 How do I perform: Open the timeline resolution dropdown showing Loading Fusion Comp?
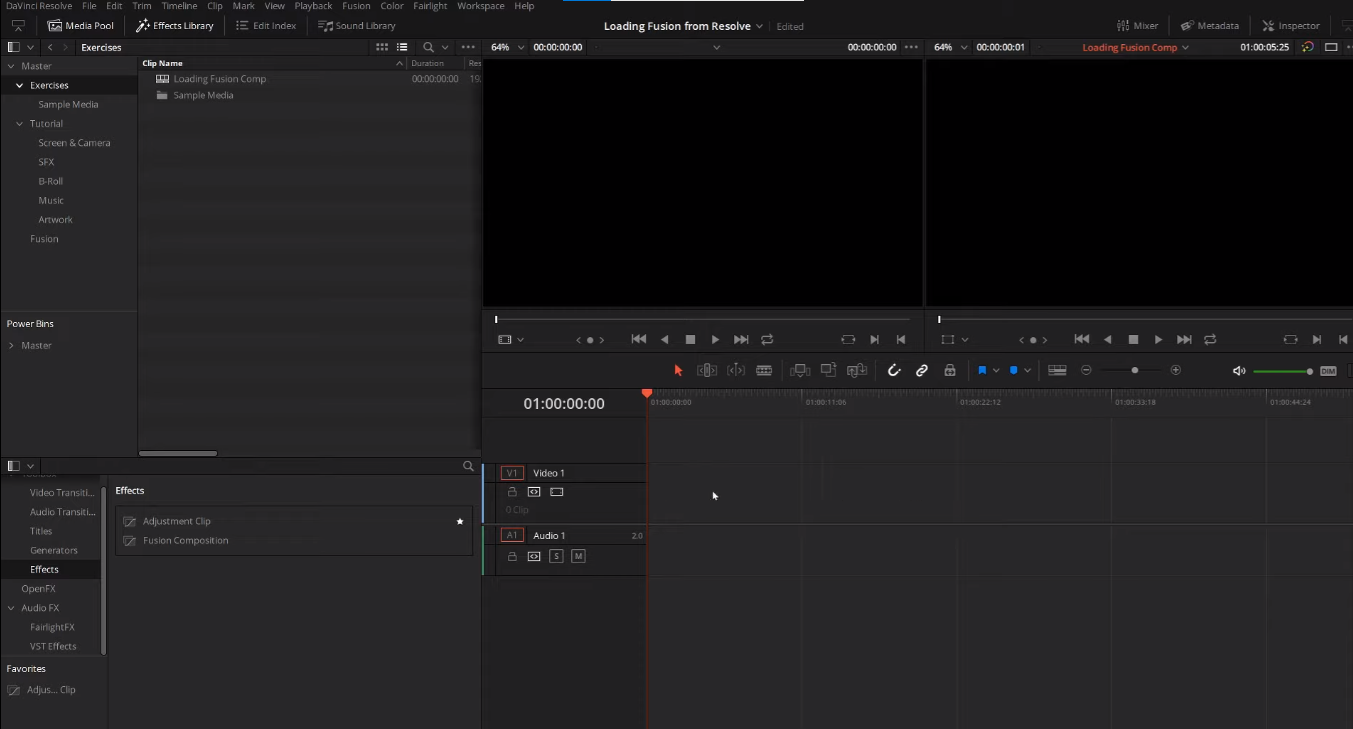[1134, 46]
